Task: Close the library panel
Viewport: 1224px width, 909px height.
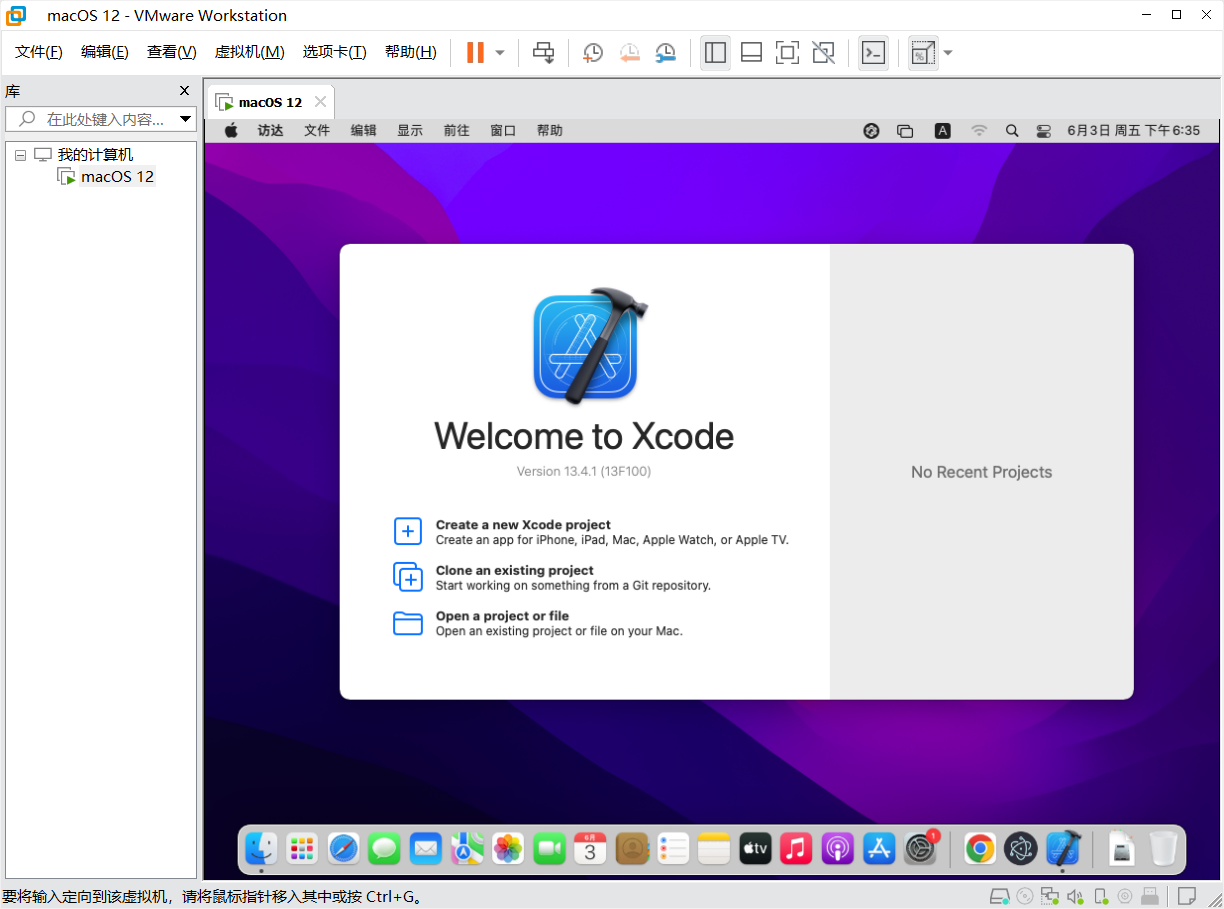Action: pos(184,90)
